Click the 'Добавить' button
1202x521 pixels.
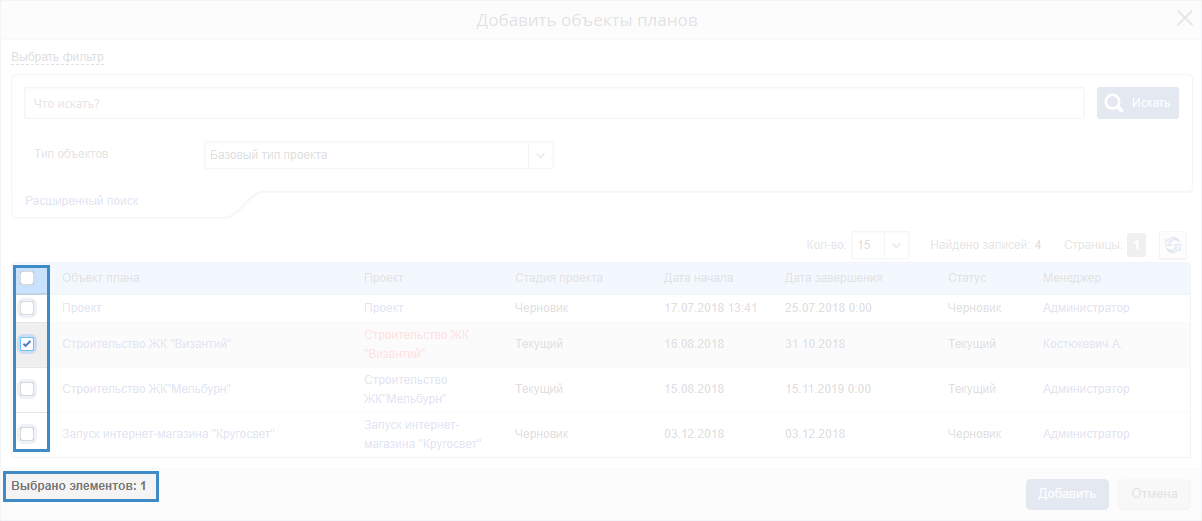coord(1067,494)
